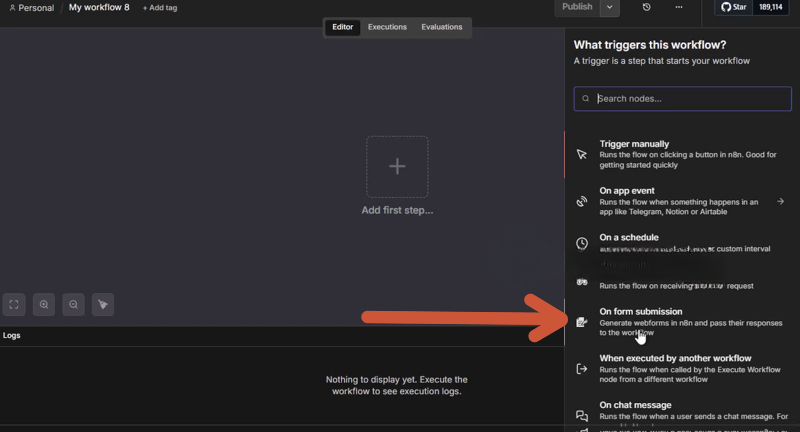The image size is (800, 432).
Task: Click 'Nothing to display yet' logs message
Action: [396, 385]
